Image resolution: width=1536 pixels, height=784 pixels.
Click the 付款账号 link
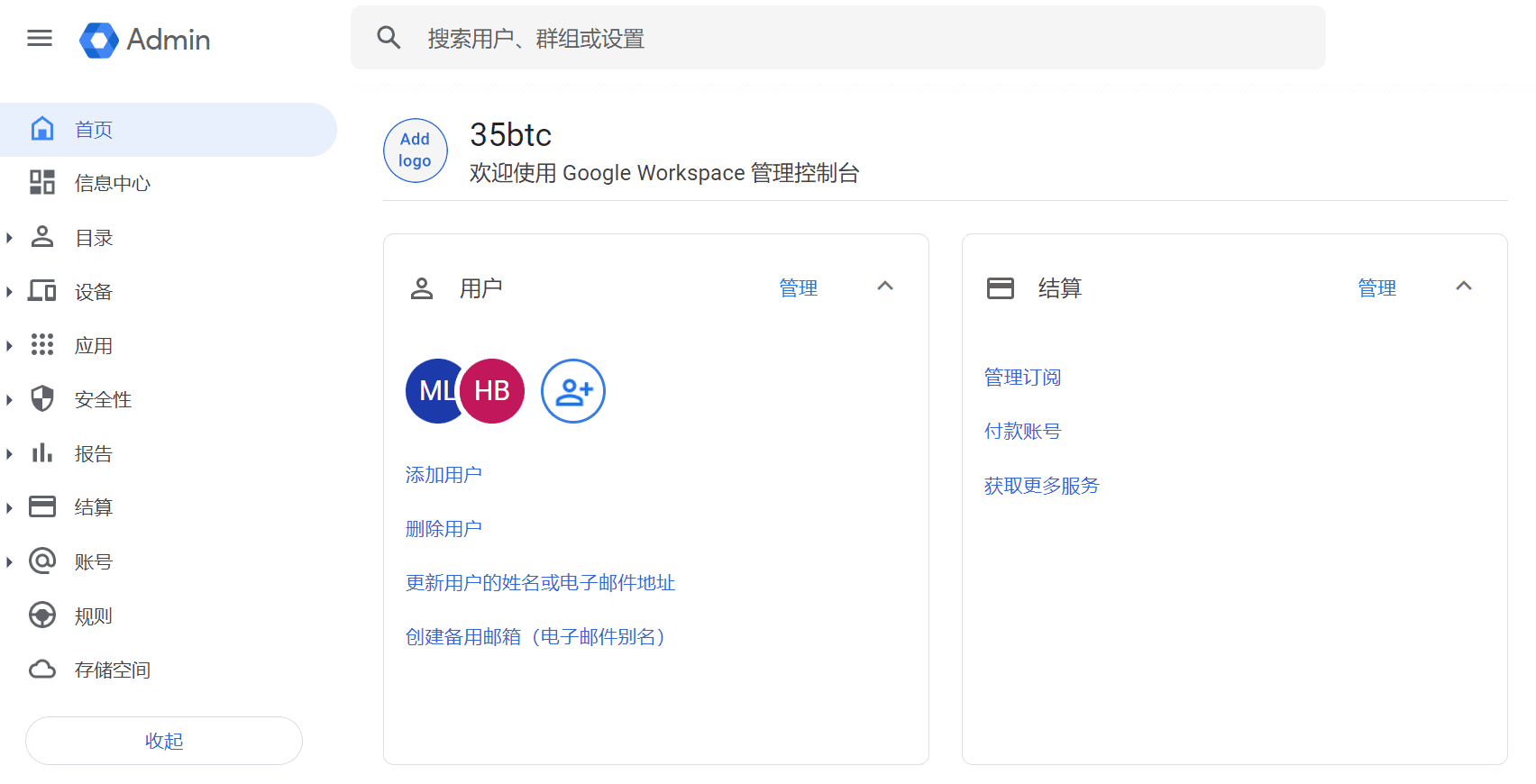(x=1022, y=432)
